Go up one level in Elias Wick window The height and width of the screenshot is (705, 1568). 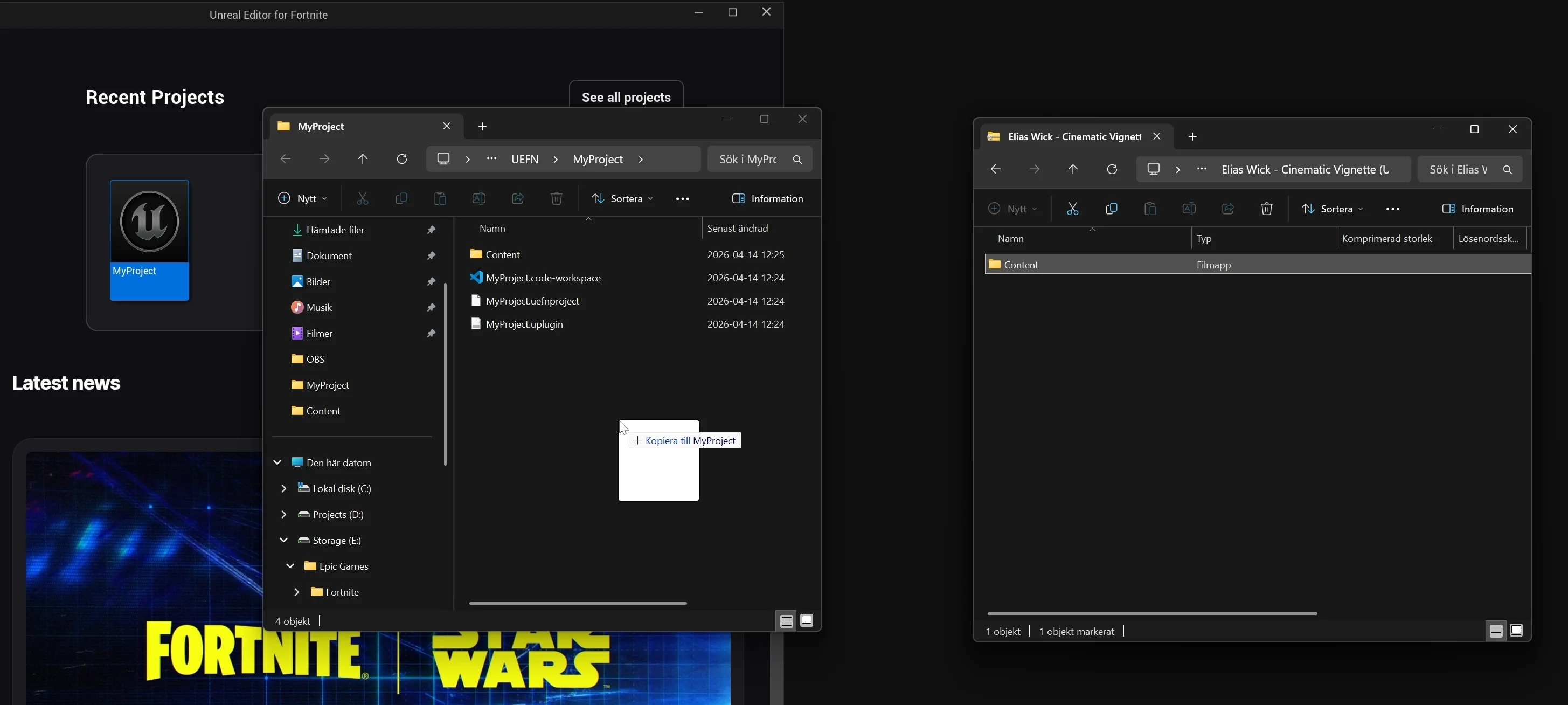[x=1073, y=169]
